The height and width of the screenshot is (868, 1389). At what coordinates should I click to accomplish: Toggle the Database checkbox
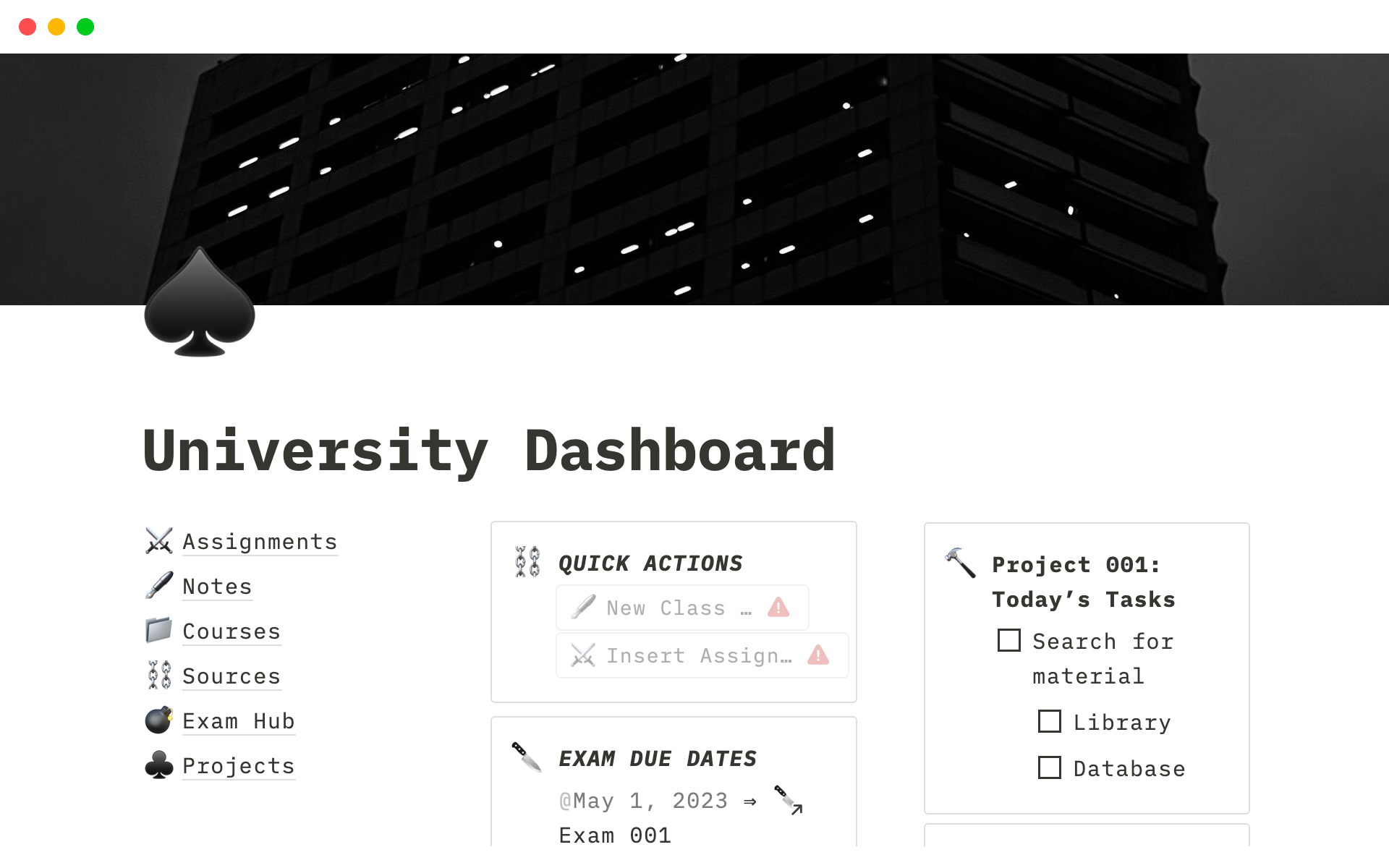(x=1050, y=768)
